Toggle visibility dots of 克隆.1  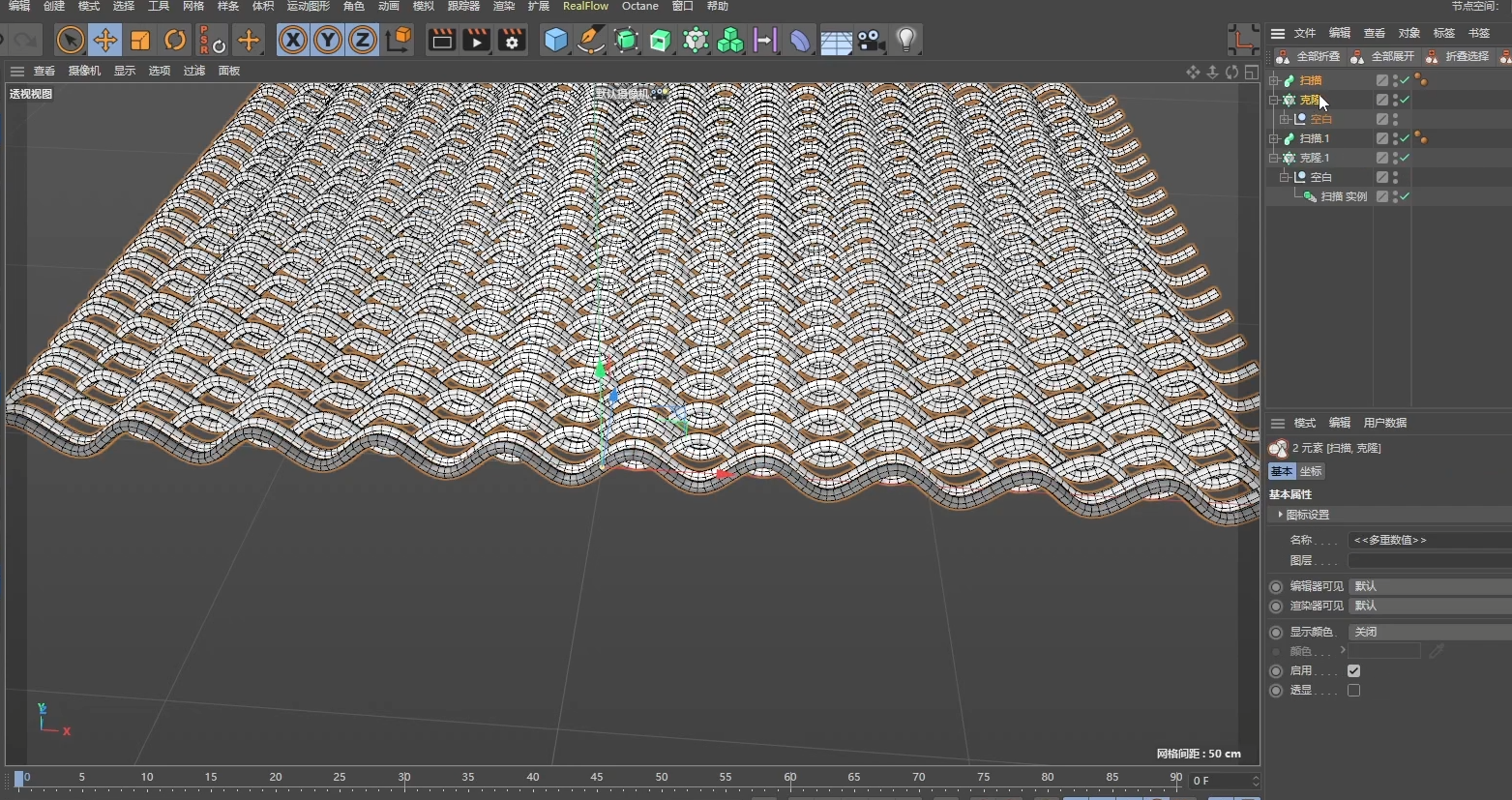(x=1395, y=158)
